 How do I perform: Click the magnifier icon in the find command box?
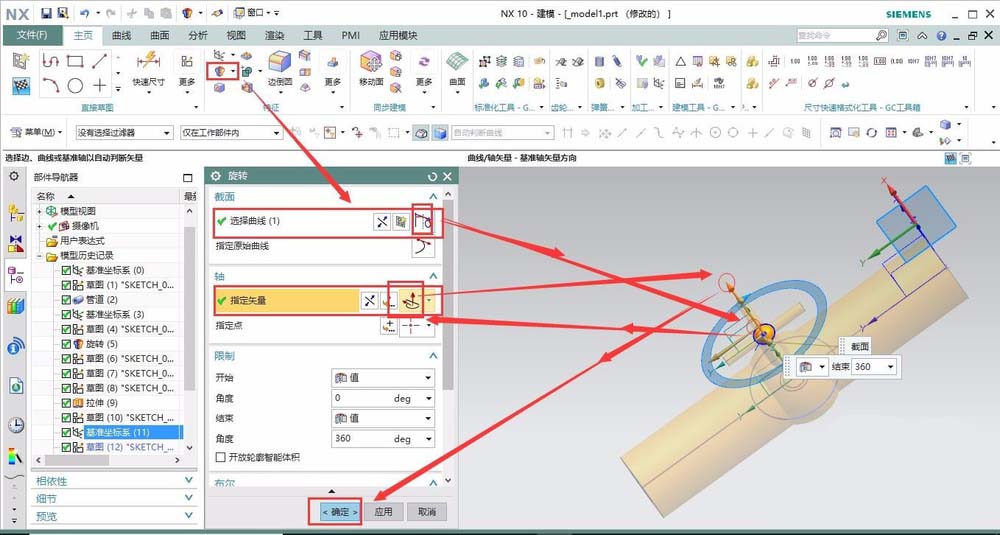point(881,36)
